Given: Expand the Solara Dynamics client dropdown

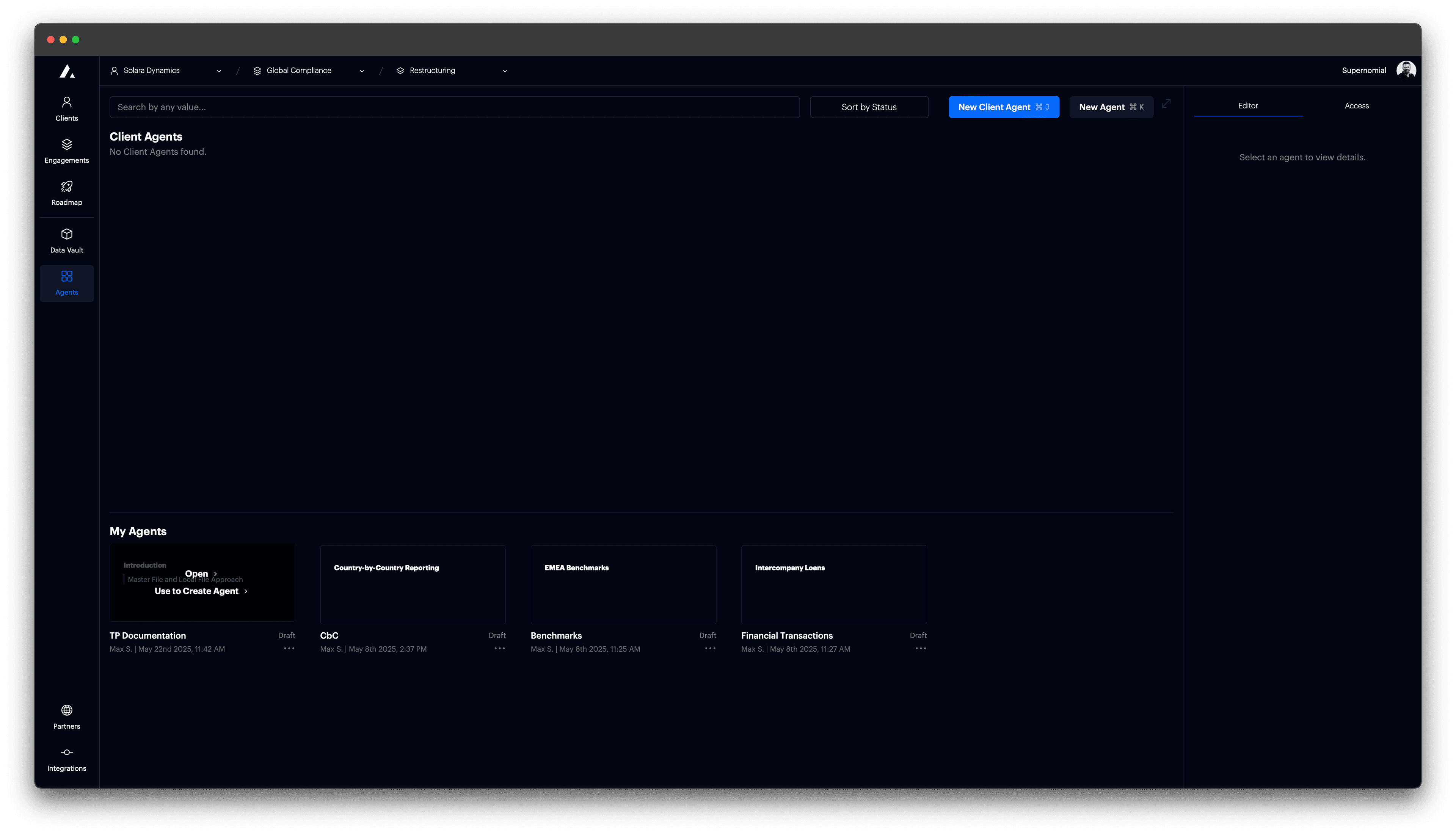Looking at the screenshot, I should (219, 71).
